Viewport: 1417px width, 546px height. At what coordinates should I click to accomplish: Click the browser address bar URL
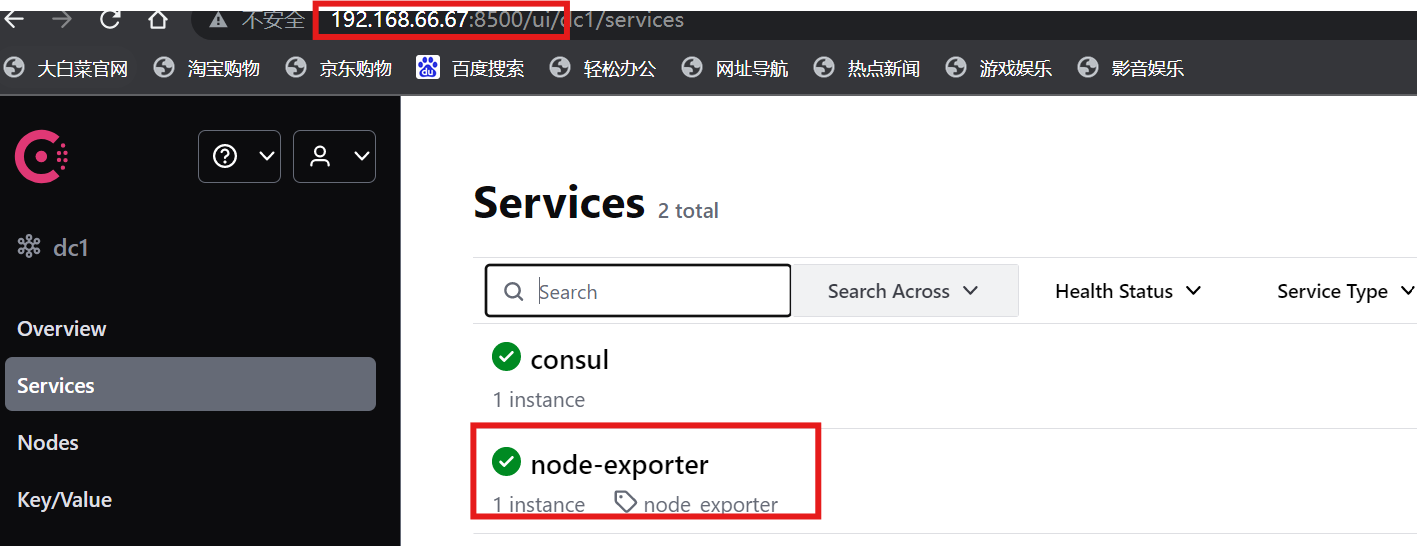pyautogui.click(x=507, y=20)
